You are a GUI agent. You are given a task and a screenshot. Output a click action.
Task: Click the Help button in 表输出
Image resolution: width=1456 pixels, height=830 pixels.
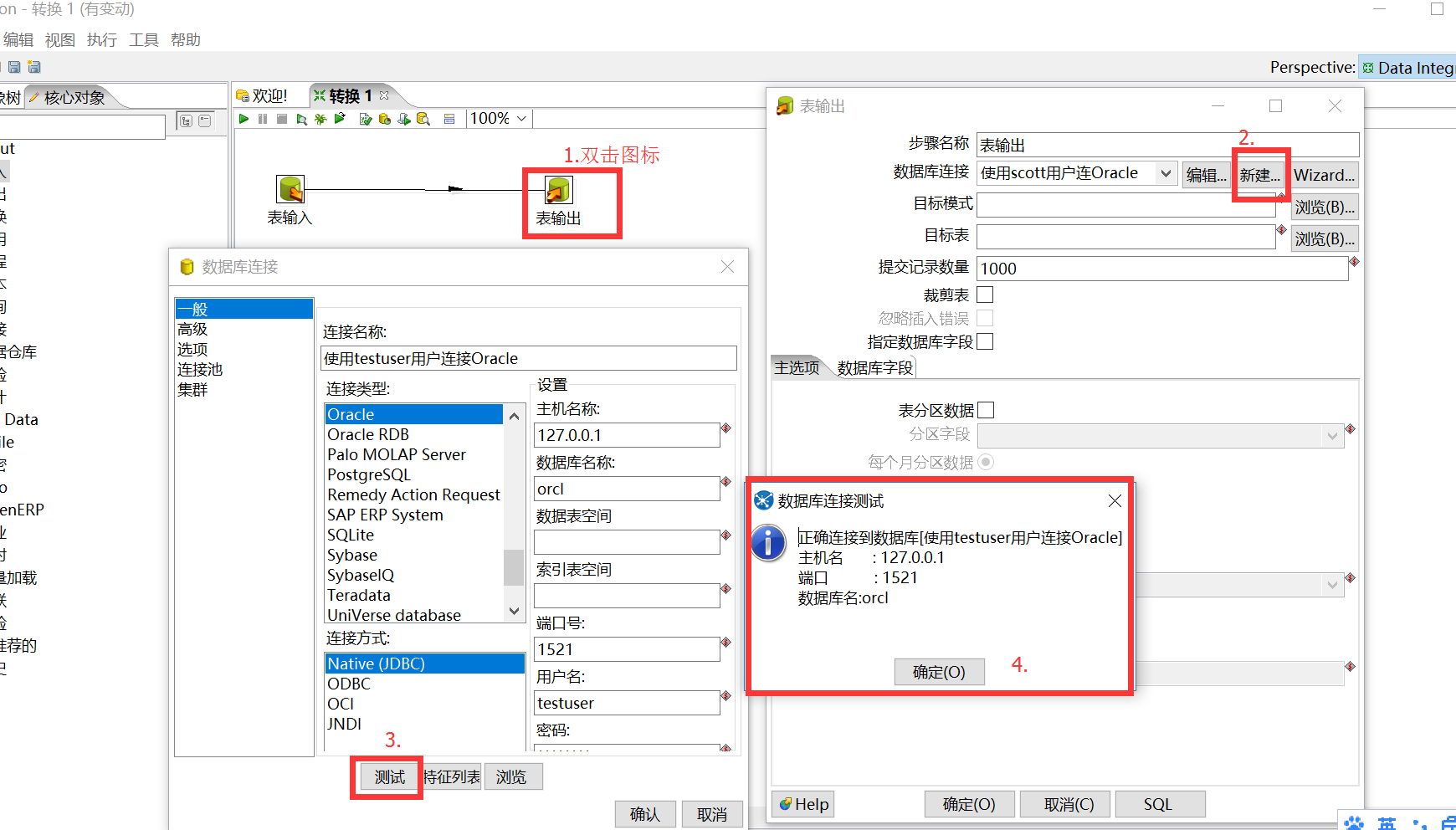(804, 804)
